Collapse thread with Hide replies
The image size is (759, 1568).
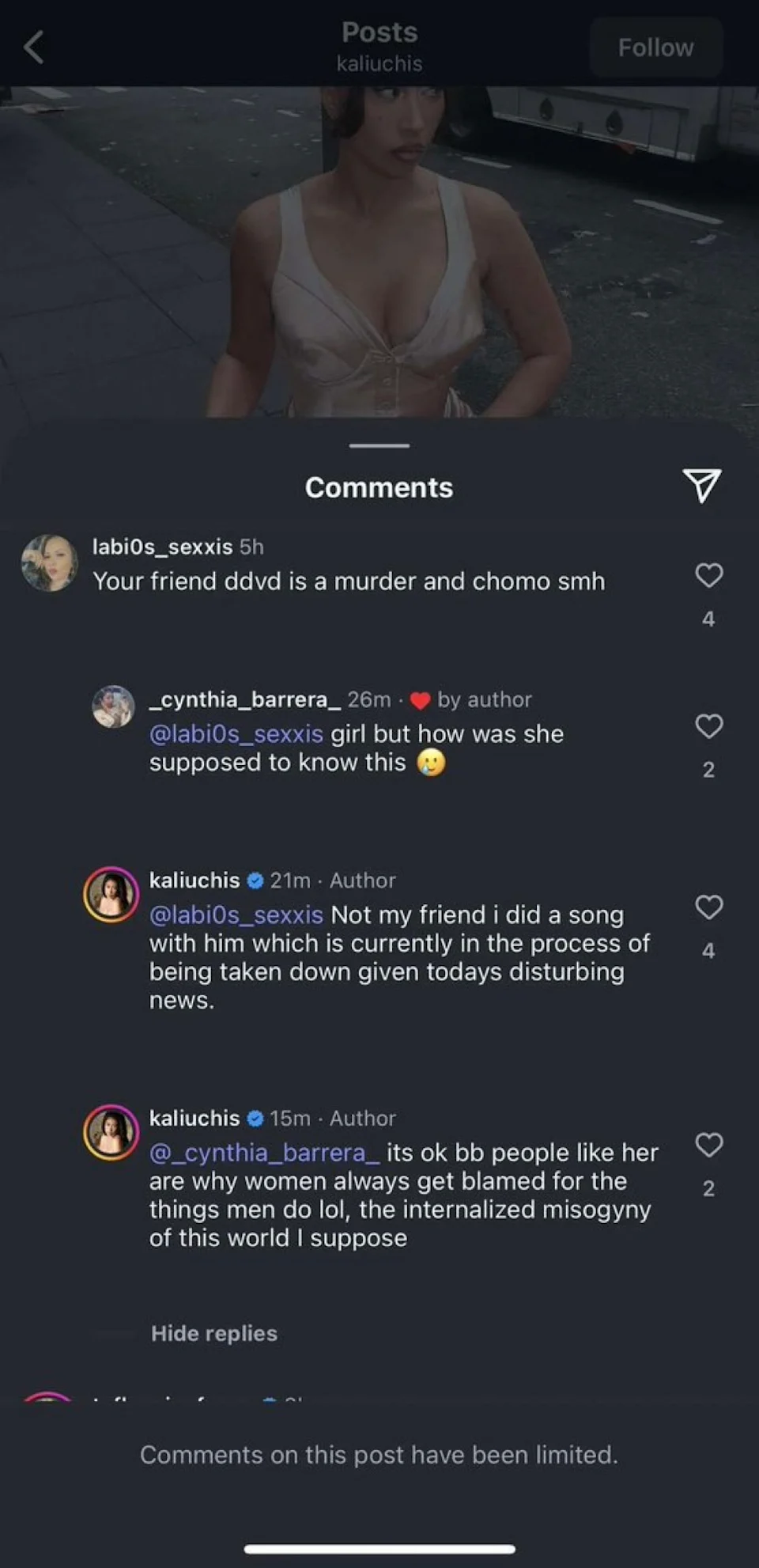(213, 1333)
